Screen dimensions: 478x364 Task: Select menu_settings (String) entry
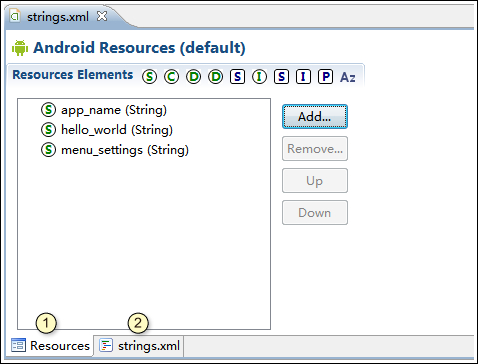click(x=115, y=150)
